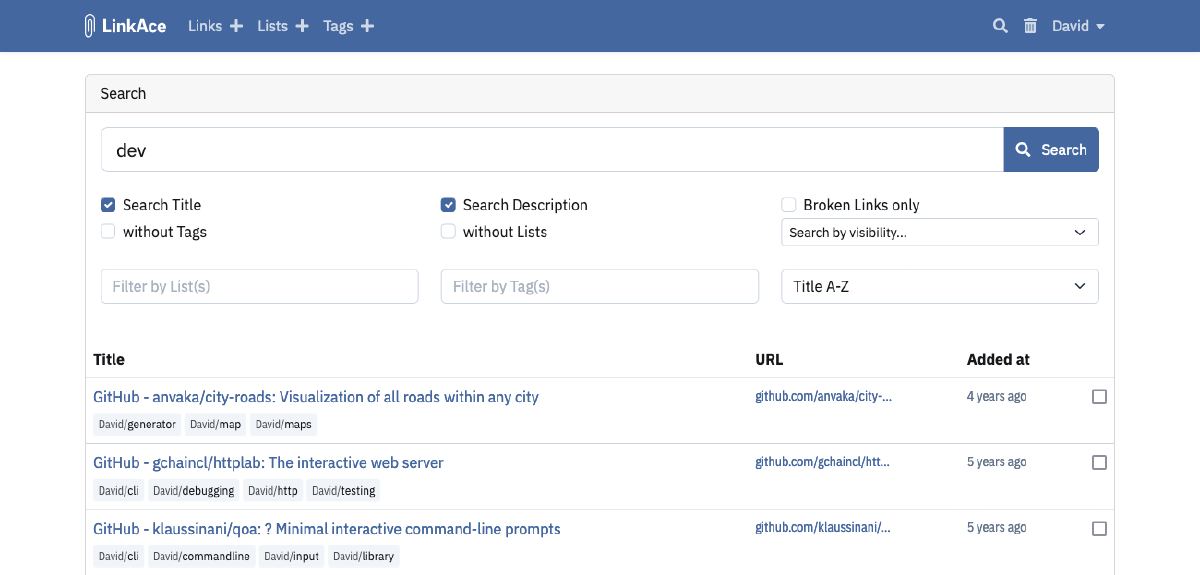The height and width of the screenshot is (575, 1200).
Task: Click the blue Search button
Action: (x=1051, y=150)
